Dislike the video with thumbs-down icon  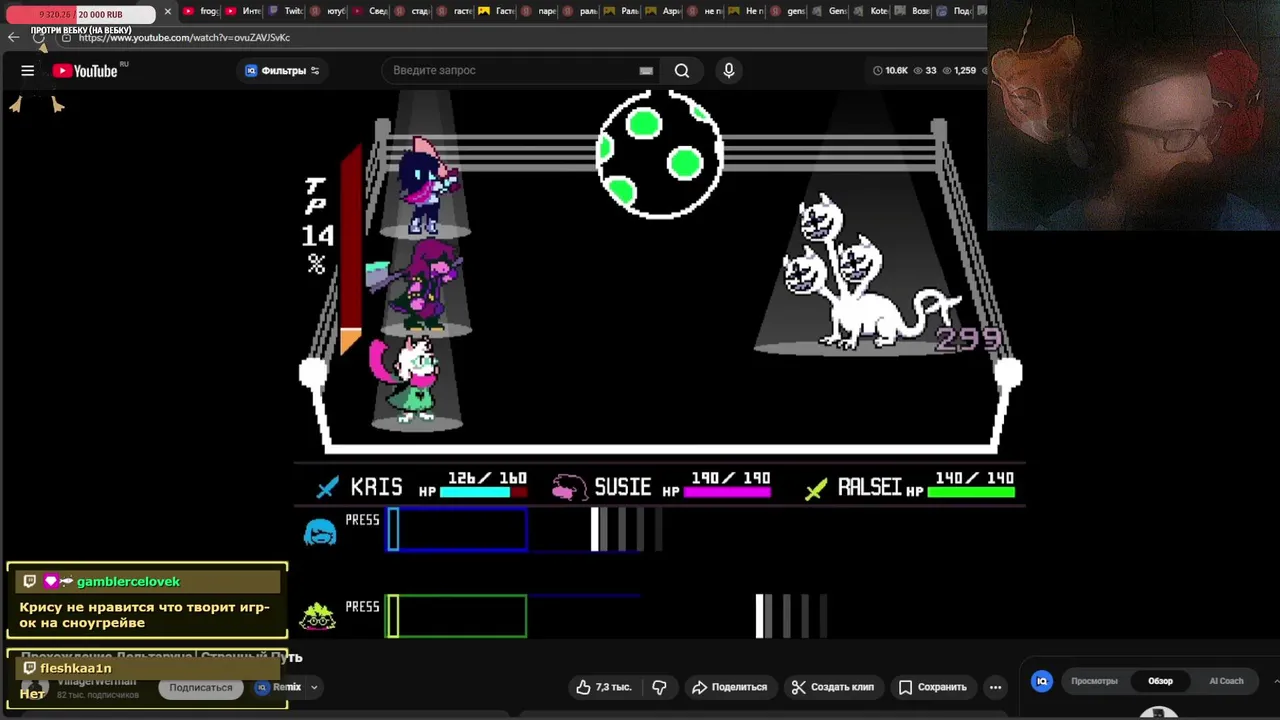659,687
